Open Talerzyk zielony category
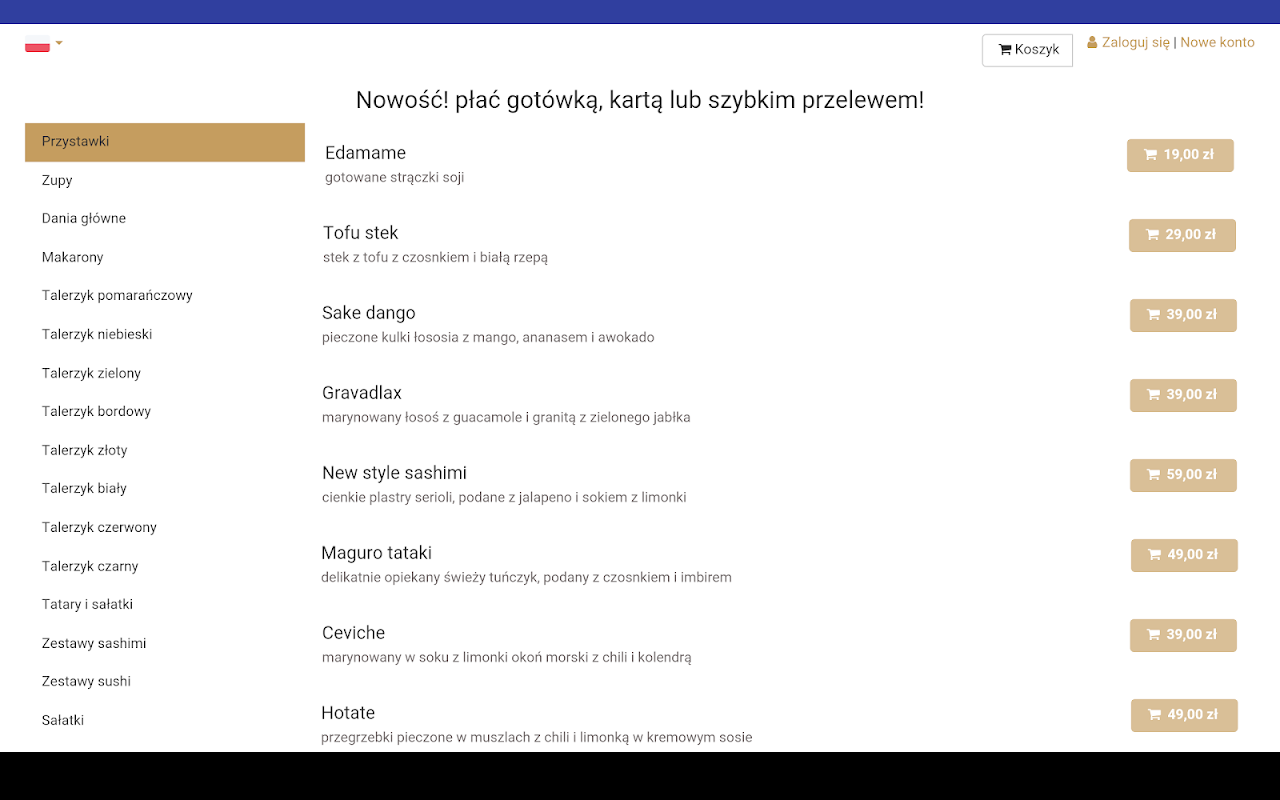The width and height of the screenshot is (1280, 800). click(x=165, y=373)
